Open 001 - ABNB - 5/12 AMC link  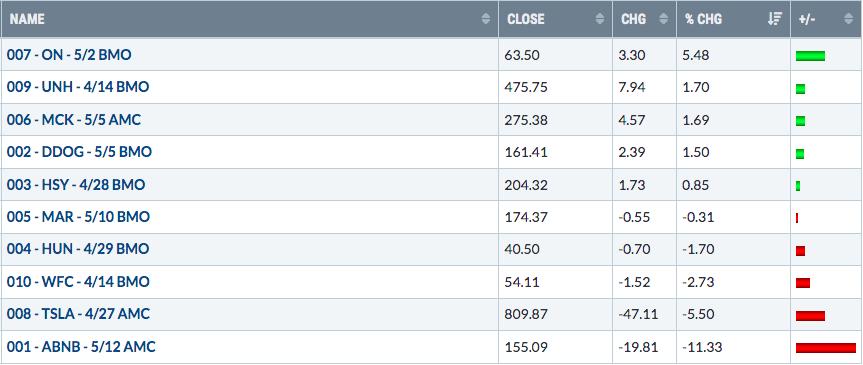81,347
